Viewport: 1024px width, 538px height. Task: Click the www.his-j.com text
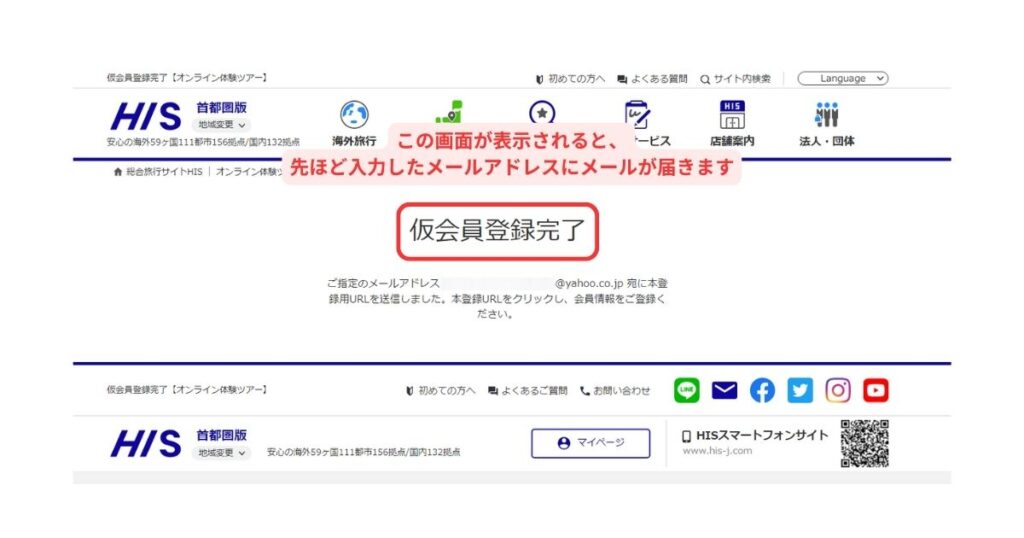[x=717, y=451]
